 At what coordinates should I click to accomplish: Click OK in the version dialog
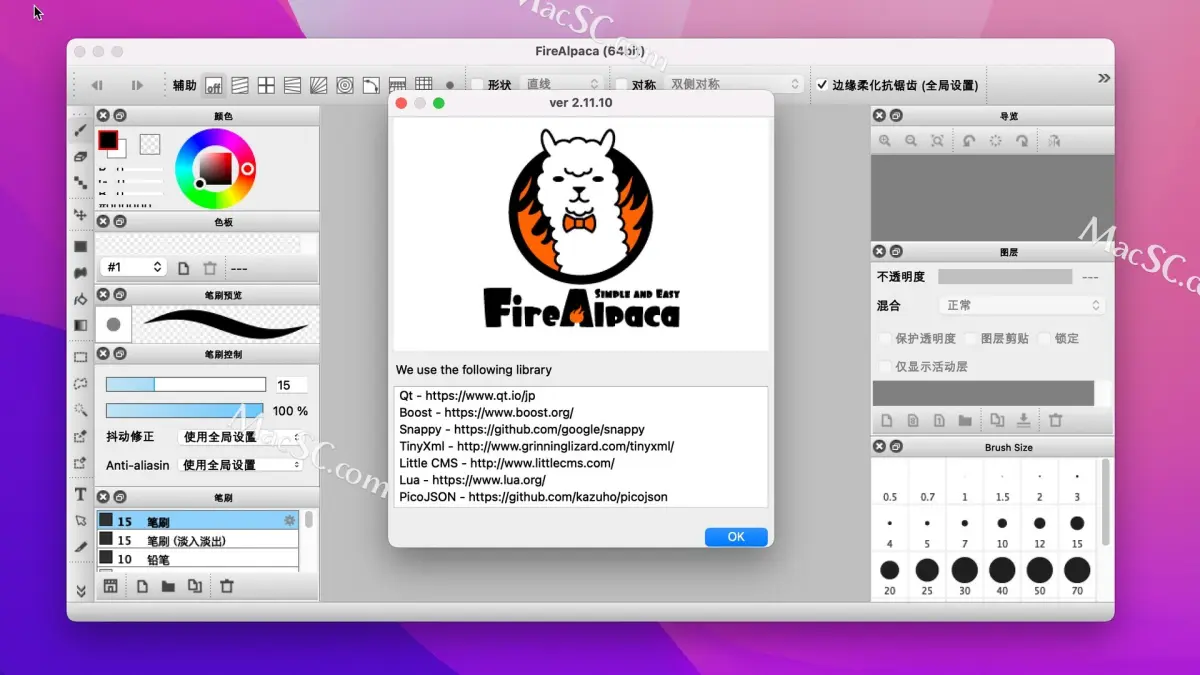point(736,537)
